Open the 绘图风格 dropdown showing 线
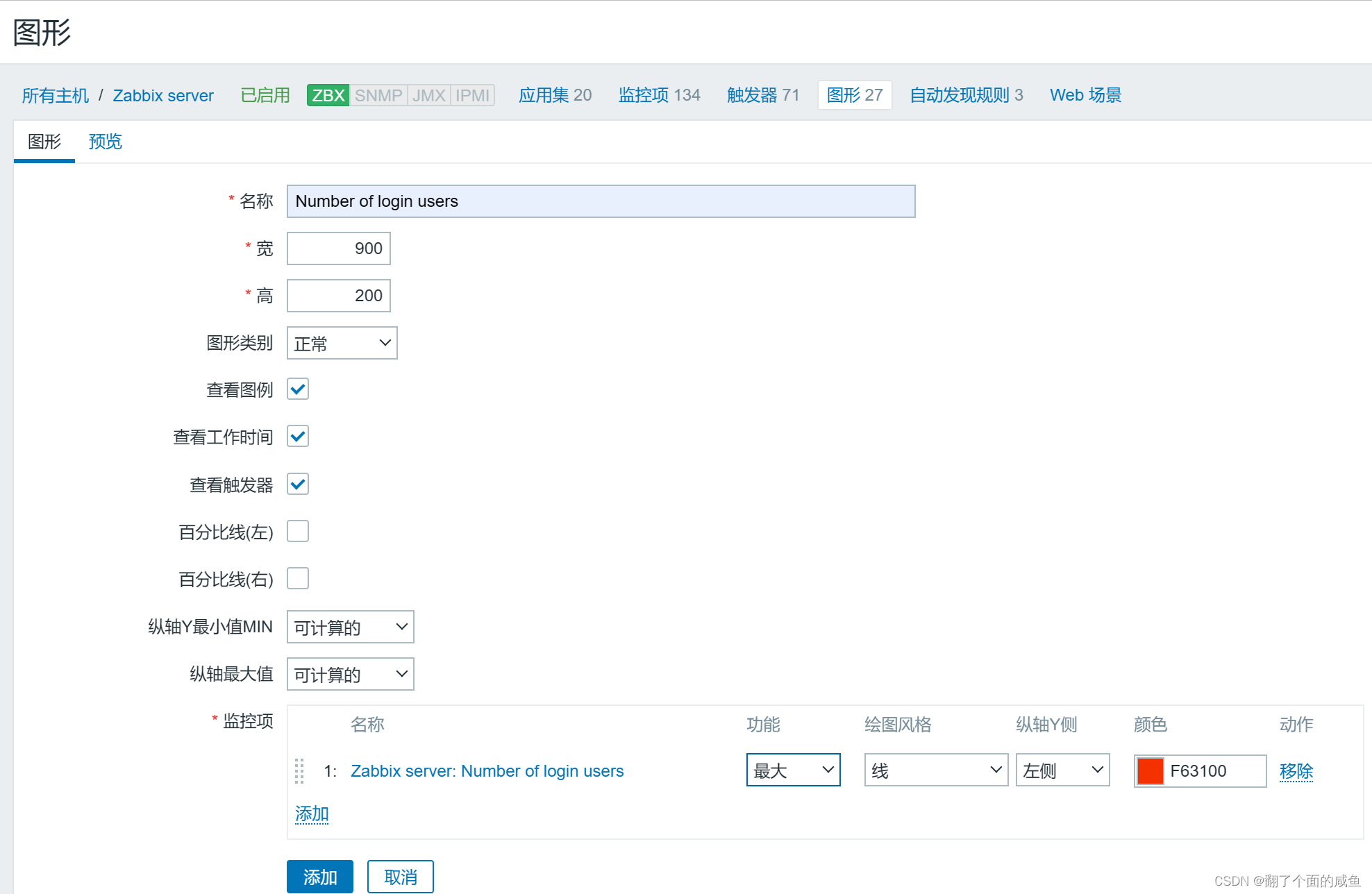Screen dimensions: 1372x894 (x=935, y=770)
